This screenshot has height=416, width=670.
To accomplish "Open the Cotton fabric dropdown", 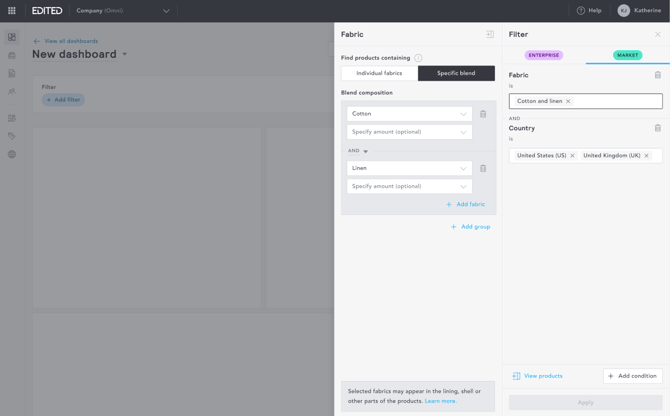I will [409, 114].
